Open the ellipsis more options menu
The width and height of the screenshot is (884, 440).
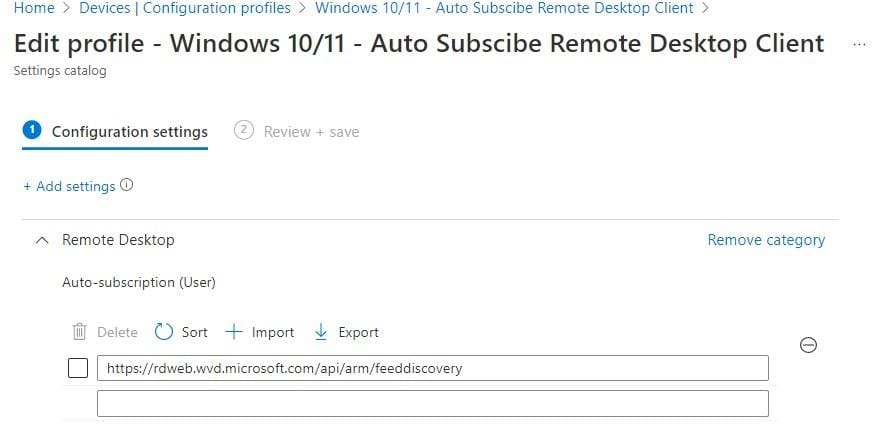(859, 45)
